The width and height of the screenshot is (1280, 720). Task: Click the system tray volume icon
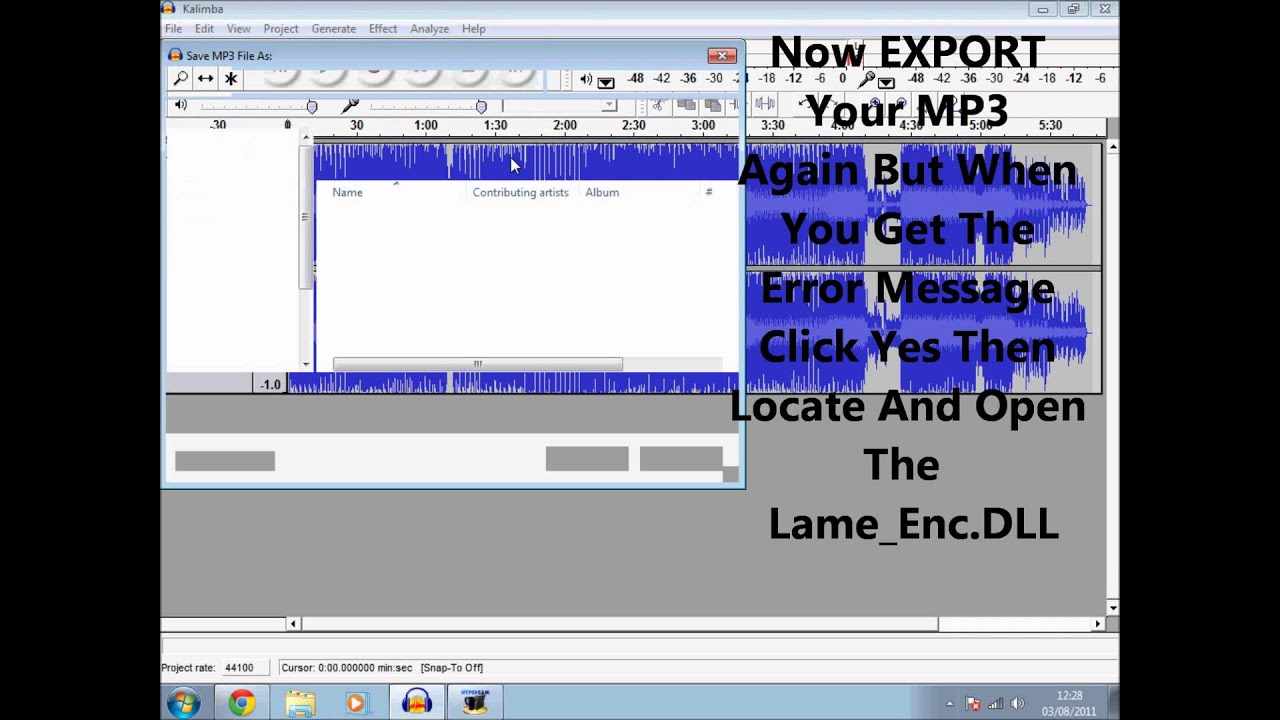click(x=1017, y=704)
